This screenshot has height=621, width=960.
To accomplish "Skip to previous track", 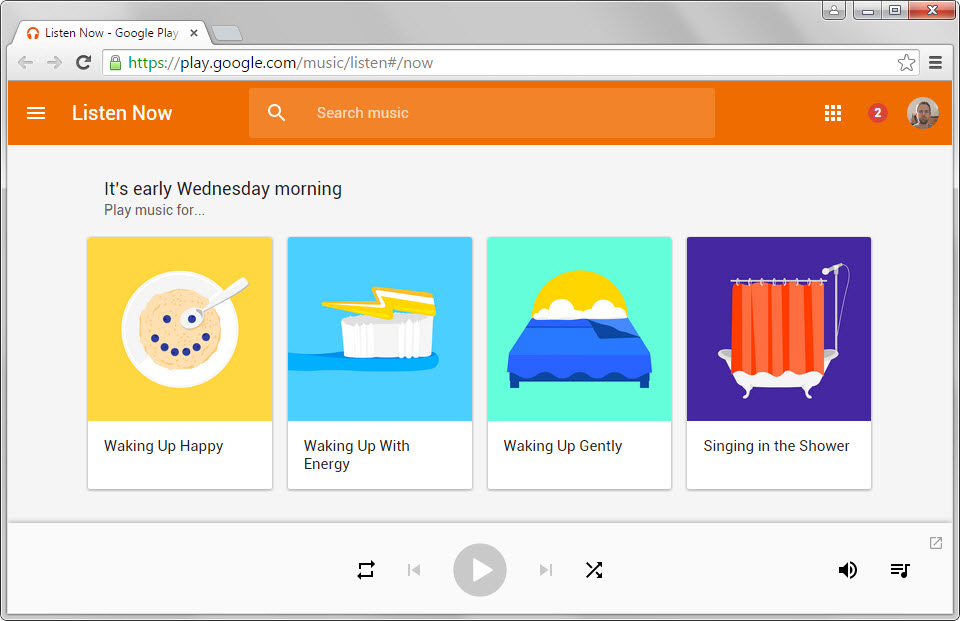I will (x=414, y=570).
